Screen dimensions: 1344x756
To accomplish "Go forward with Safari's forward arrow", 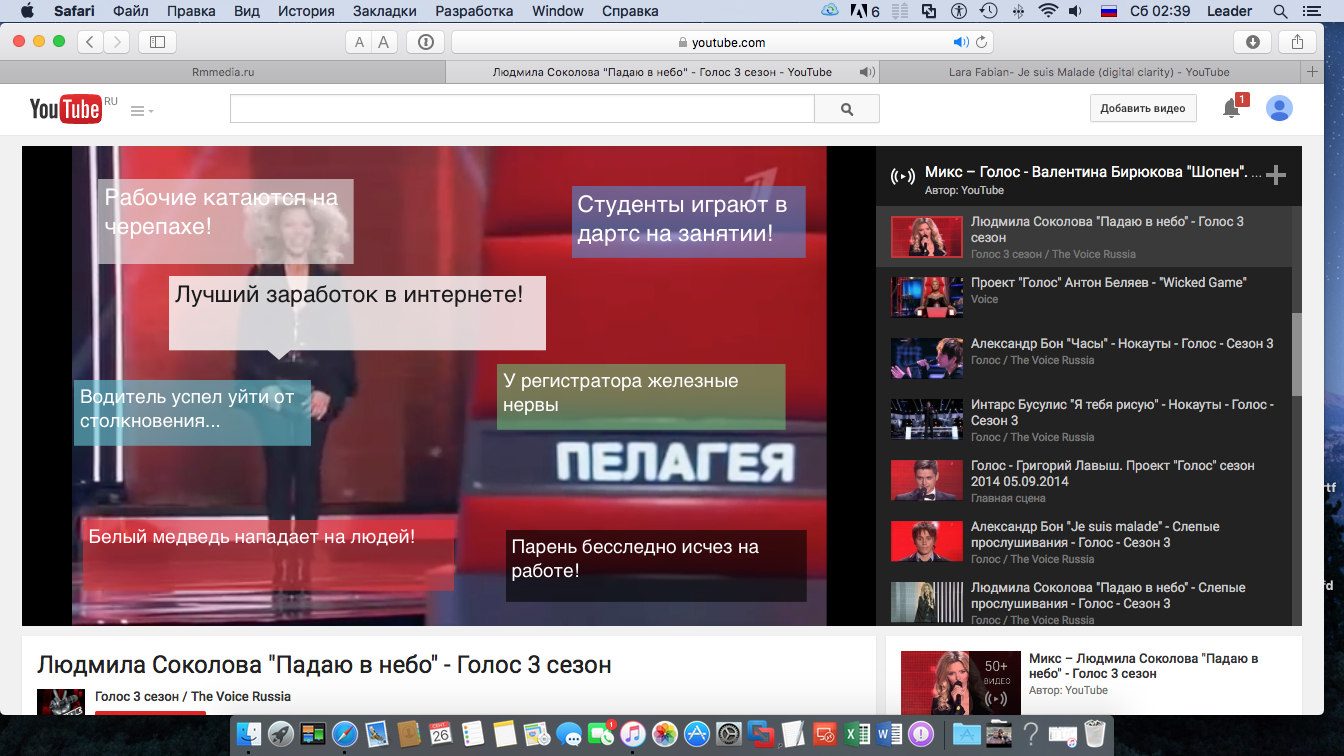I will (x=117, y=42).
